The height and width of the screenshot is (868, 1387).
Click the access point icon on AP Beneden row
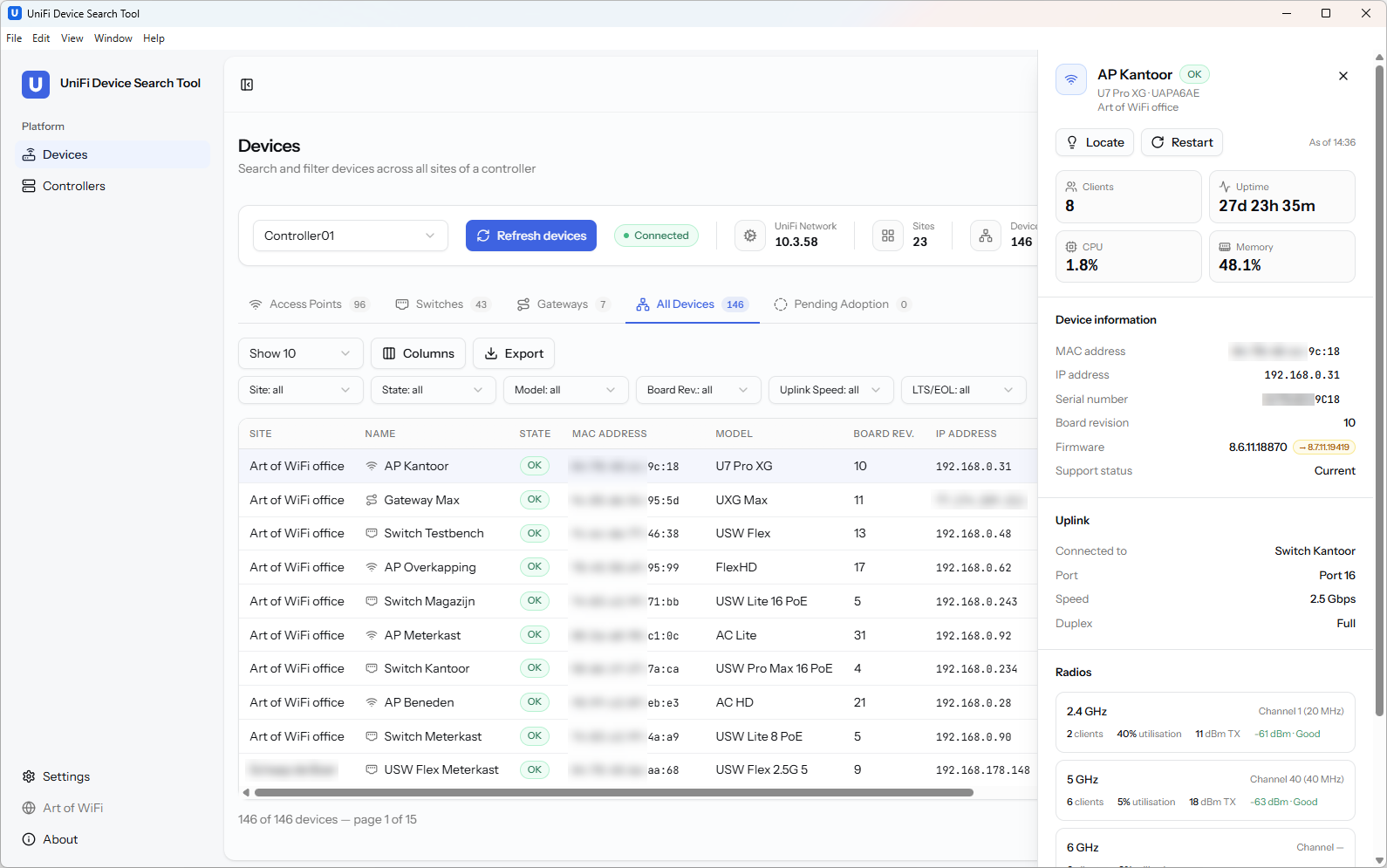coord(372,702)
